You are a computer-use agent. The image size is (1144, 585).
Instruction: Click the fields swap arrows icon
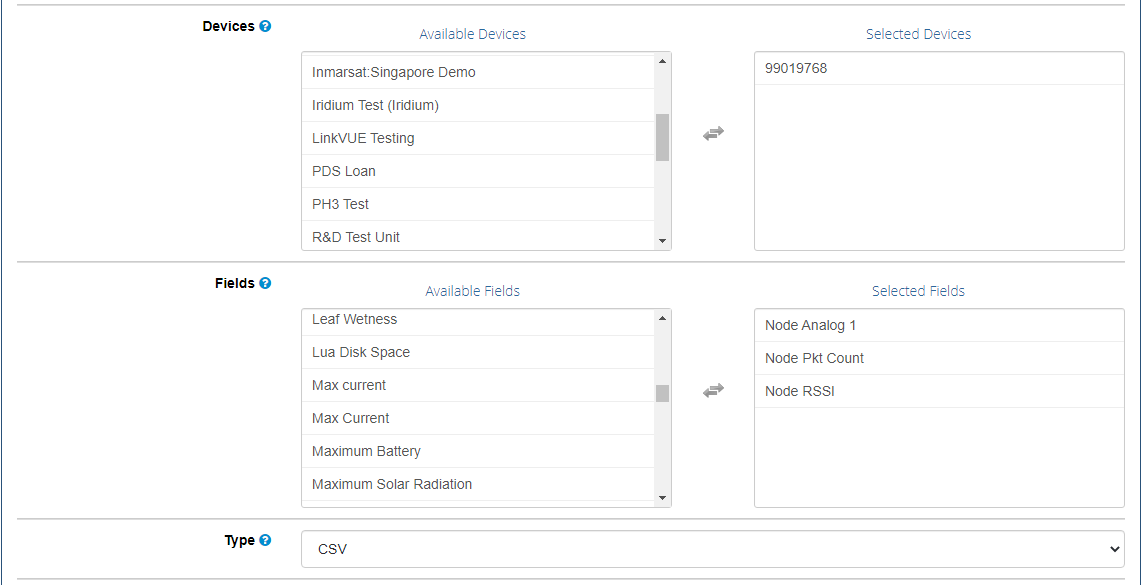click(x=713, y=391)
